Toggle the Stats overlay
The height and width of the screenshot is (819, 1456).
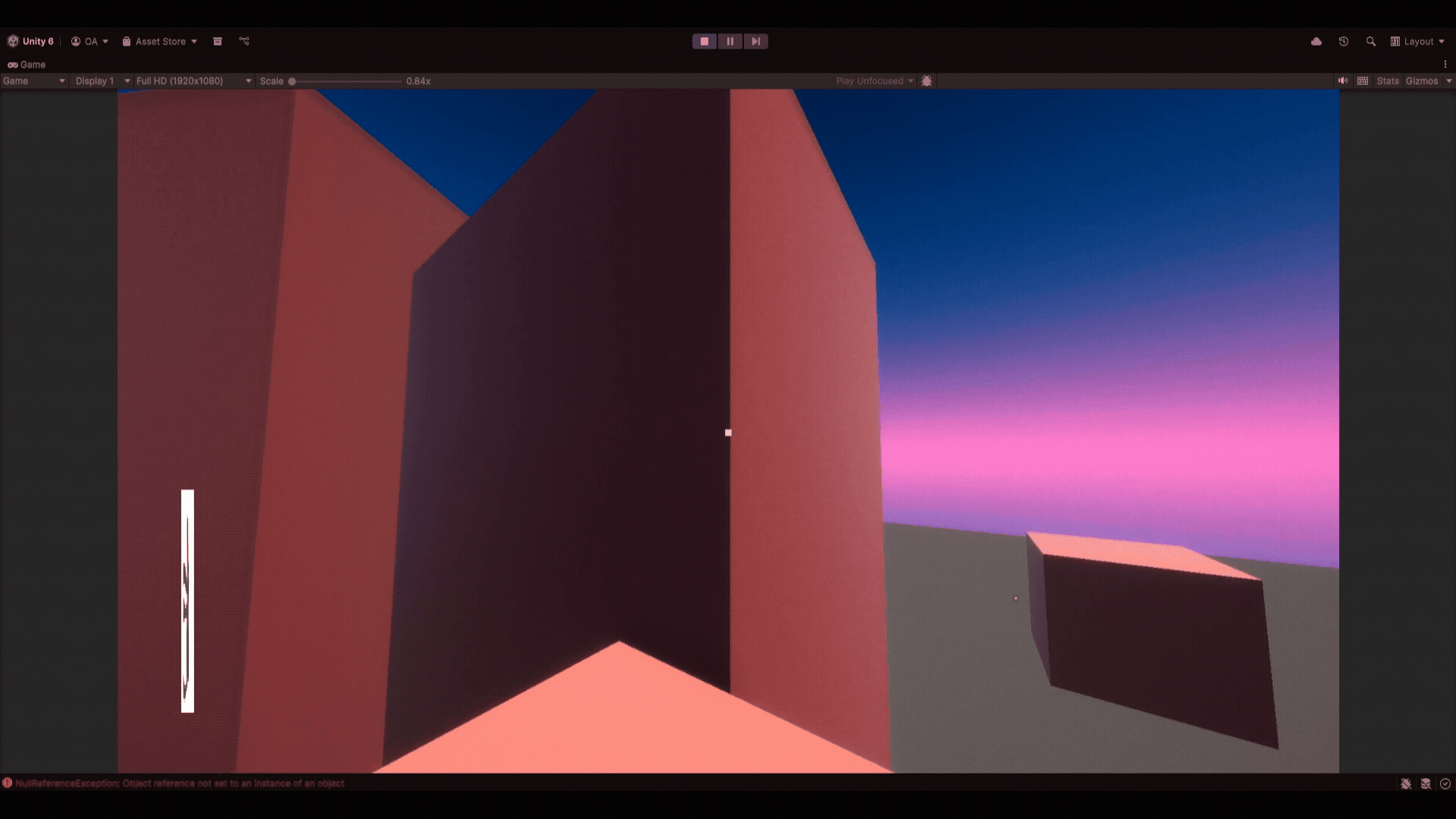point(1388,81)
